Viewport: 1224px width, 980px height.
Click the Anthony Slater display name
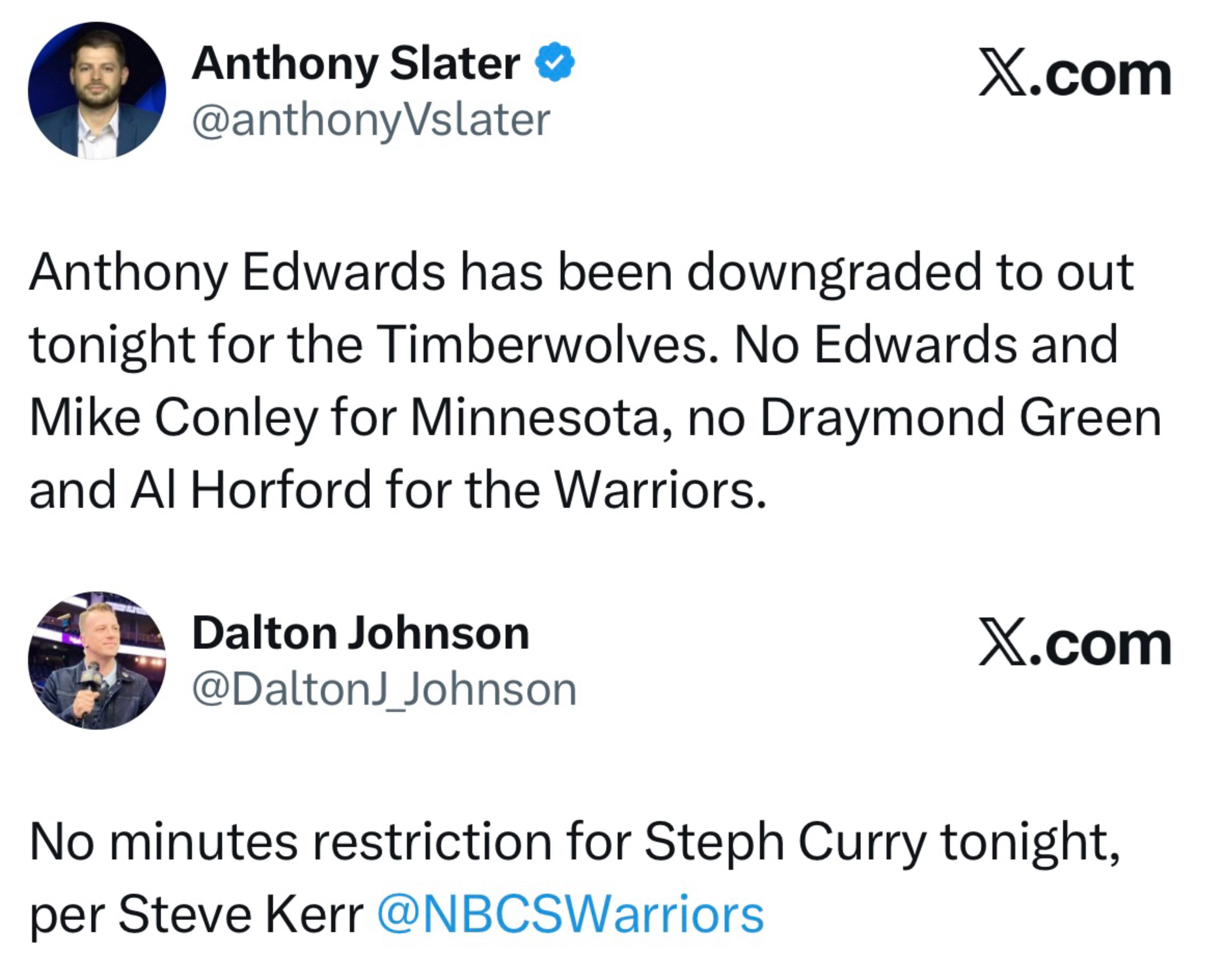pos(356,63)
